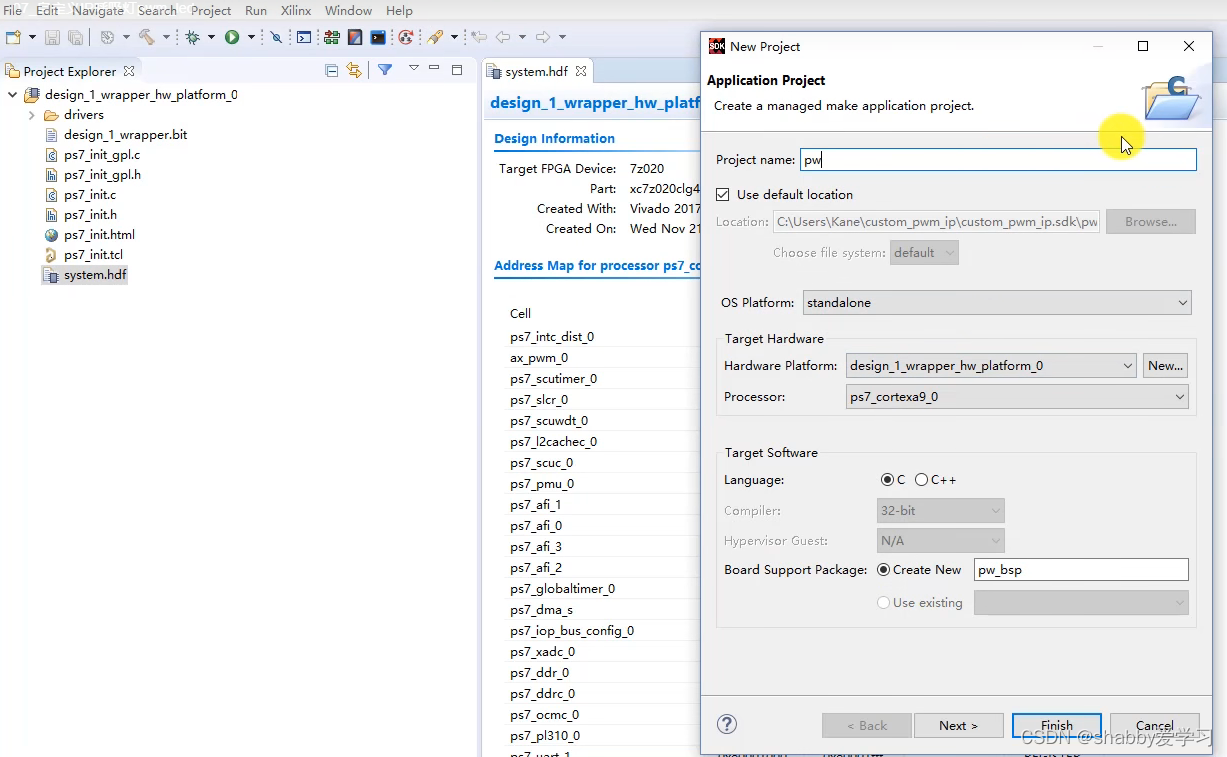Click the Finish button

click(1056, 726)
